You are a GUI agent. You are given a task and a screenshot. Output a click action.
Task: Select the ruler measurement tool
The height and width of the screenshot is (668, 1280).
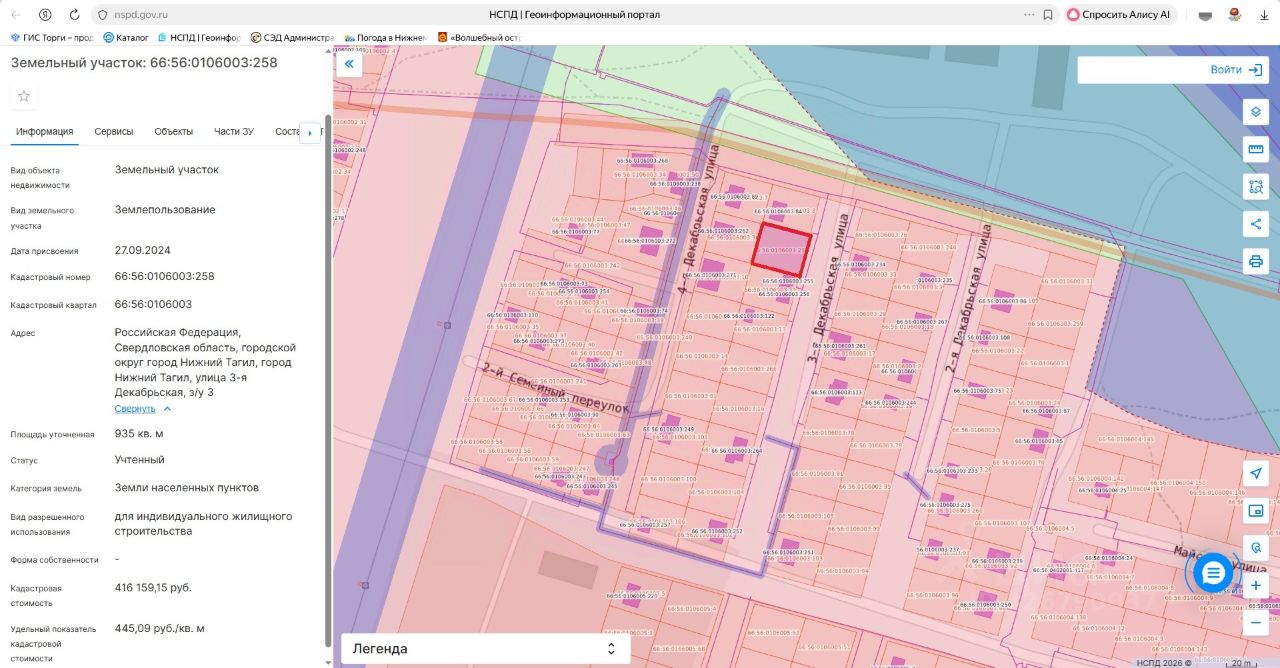click(1255, 149)
